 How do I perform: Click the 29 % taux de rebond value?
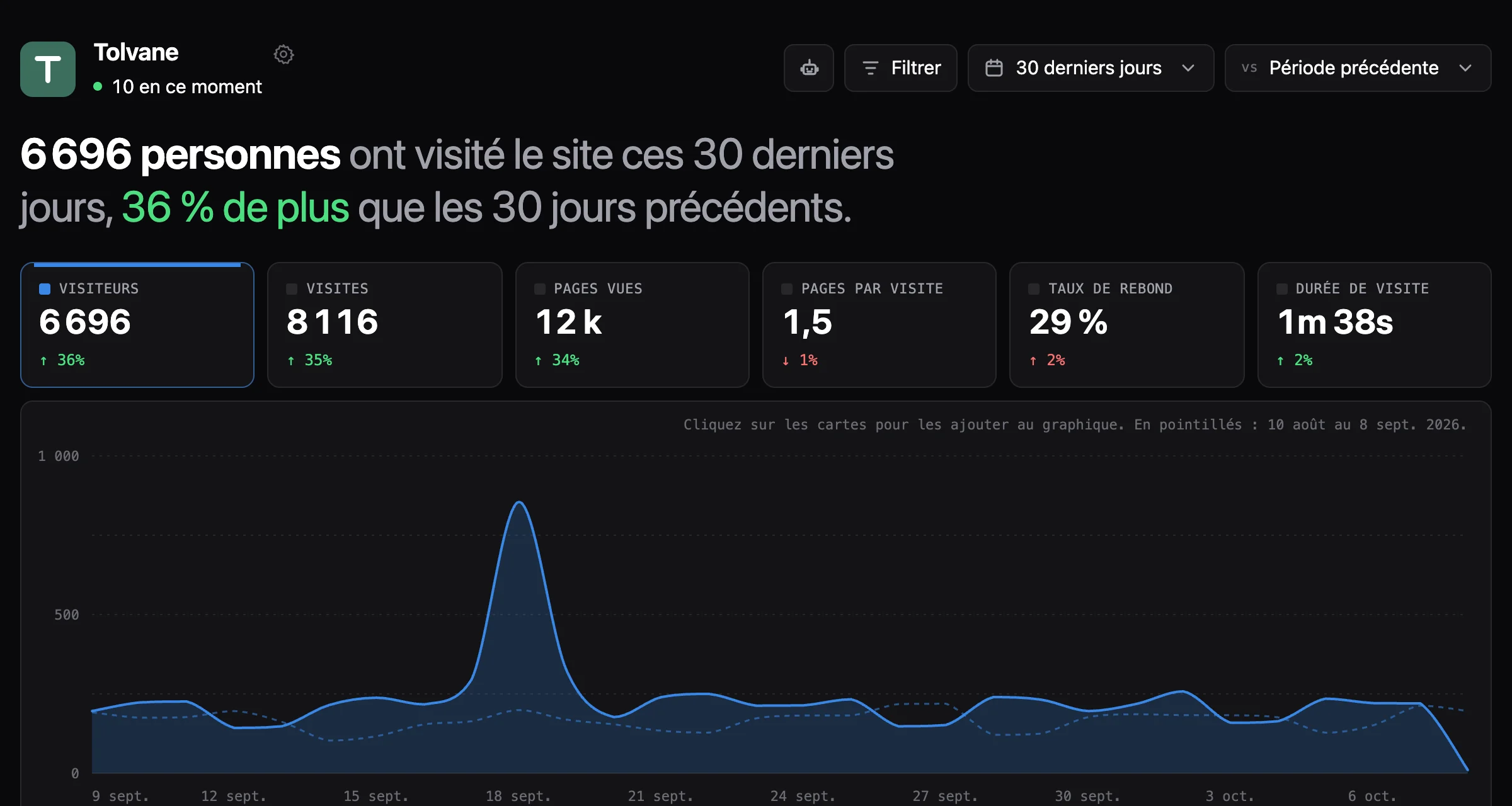[1068, 322]
